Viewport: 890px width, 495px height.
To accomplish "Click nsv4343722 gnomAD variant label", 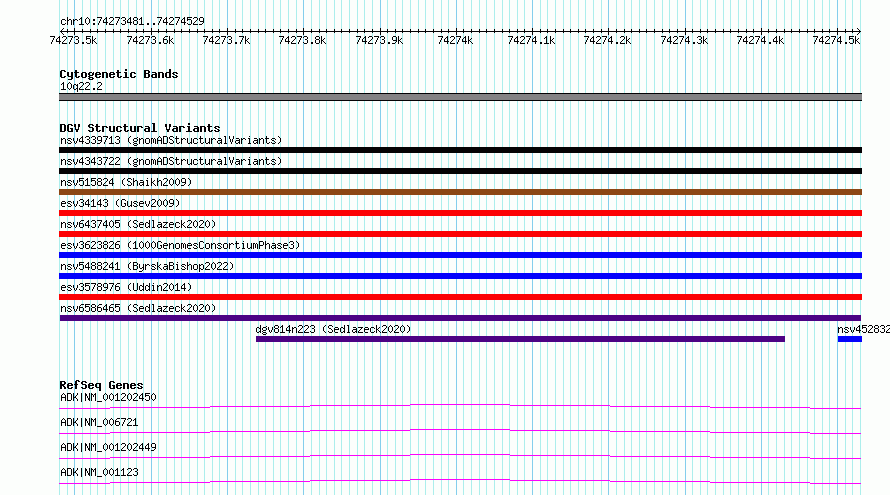I will pos(171,161).
